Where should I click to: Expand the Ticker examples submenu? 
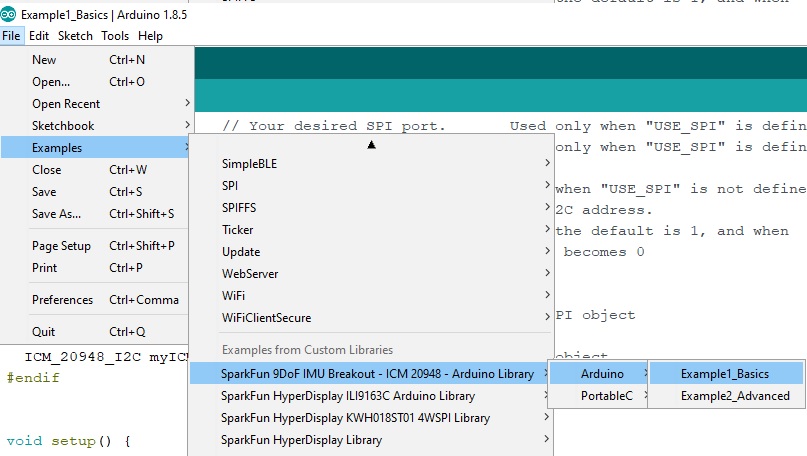click(371, 230)
